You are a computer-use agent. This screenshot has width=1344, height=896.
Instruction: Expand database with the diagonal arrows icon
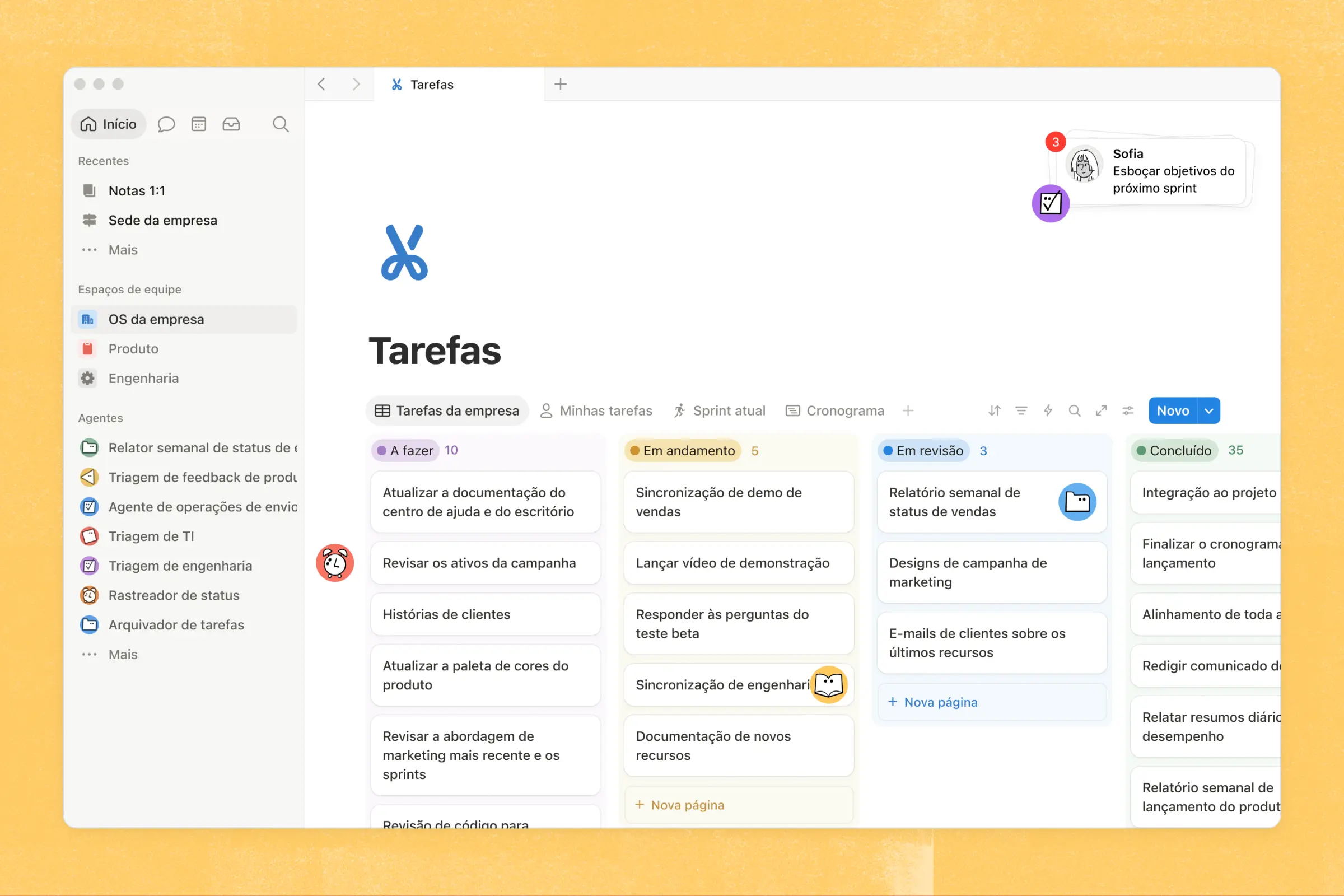click(1101, 411)
